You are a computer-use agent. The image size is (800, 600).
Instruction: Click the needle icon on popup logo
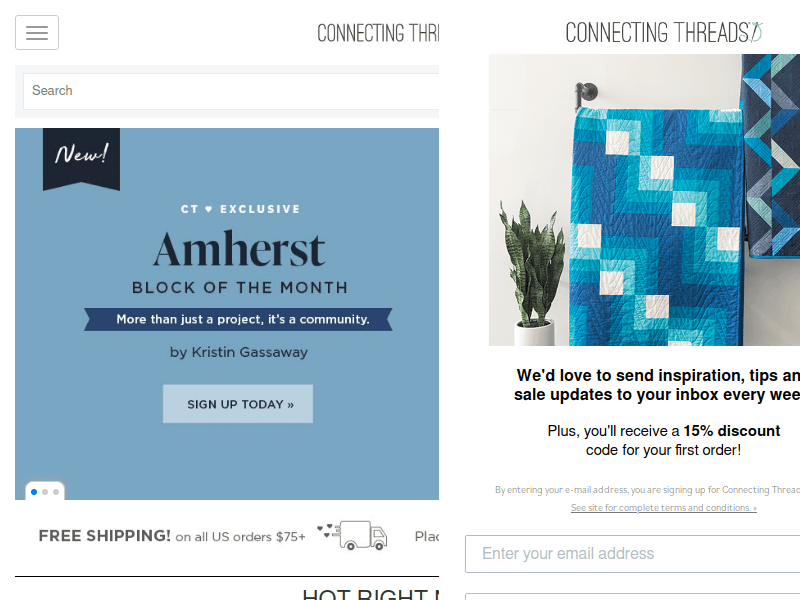pyautogui.click(x=755, y=31)
